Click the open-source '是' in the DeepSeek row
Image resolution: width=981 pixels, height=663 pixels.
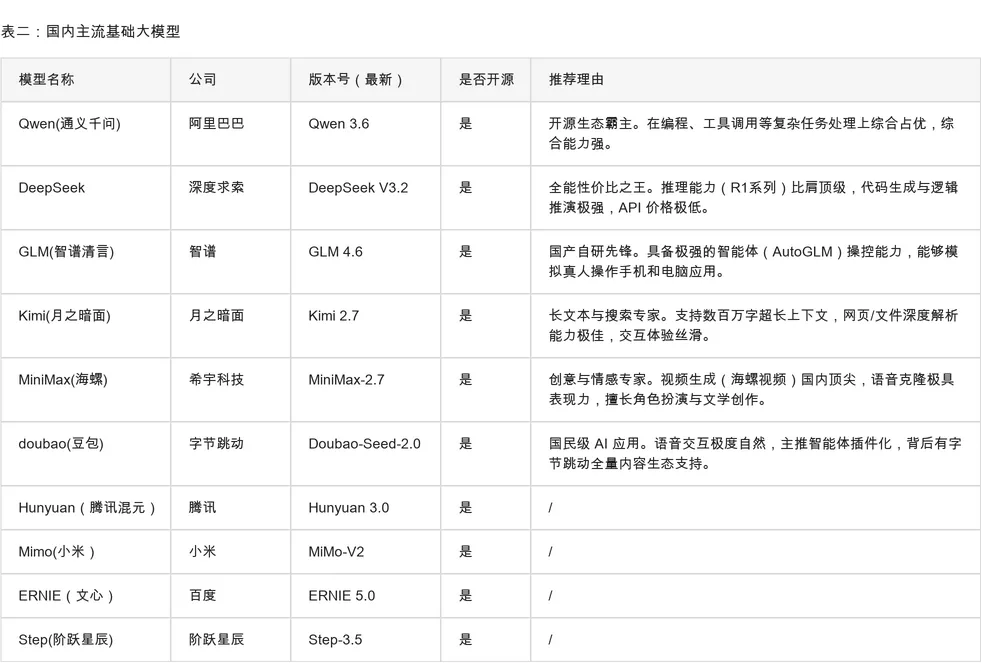pos(465,187)
